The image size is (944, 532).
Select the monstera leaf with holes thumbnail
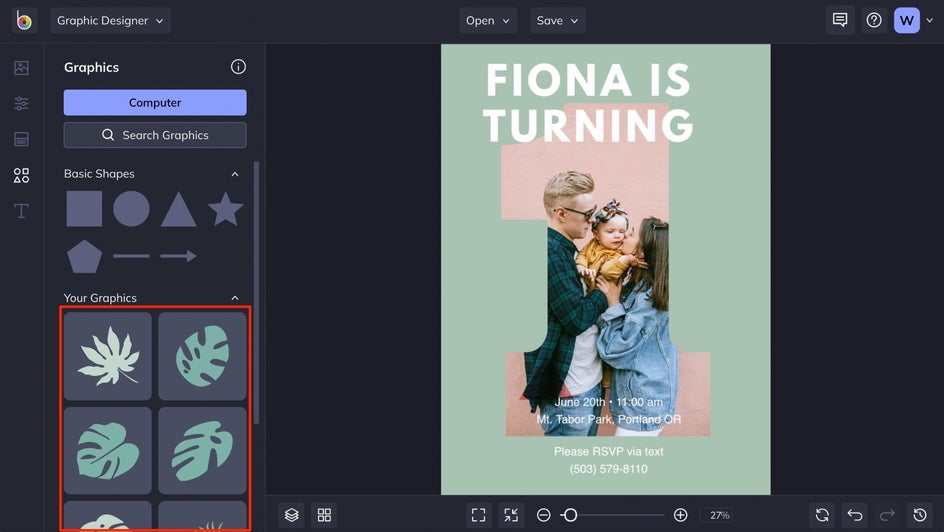tap(202, 356)
